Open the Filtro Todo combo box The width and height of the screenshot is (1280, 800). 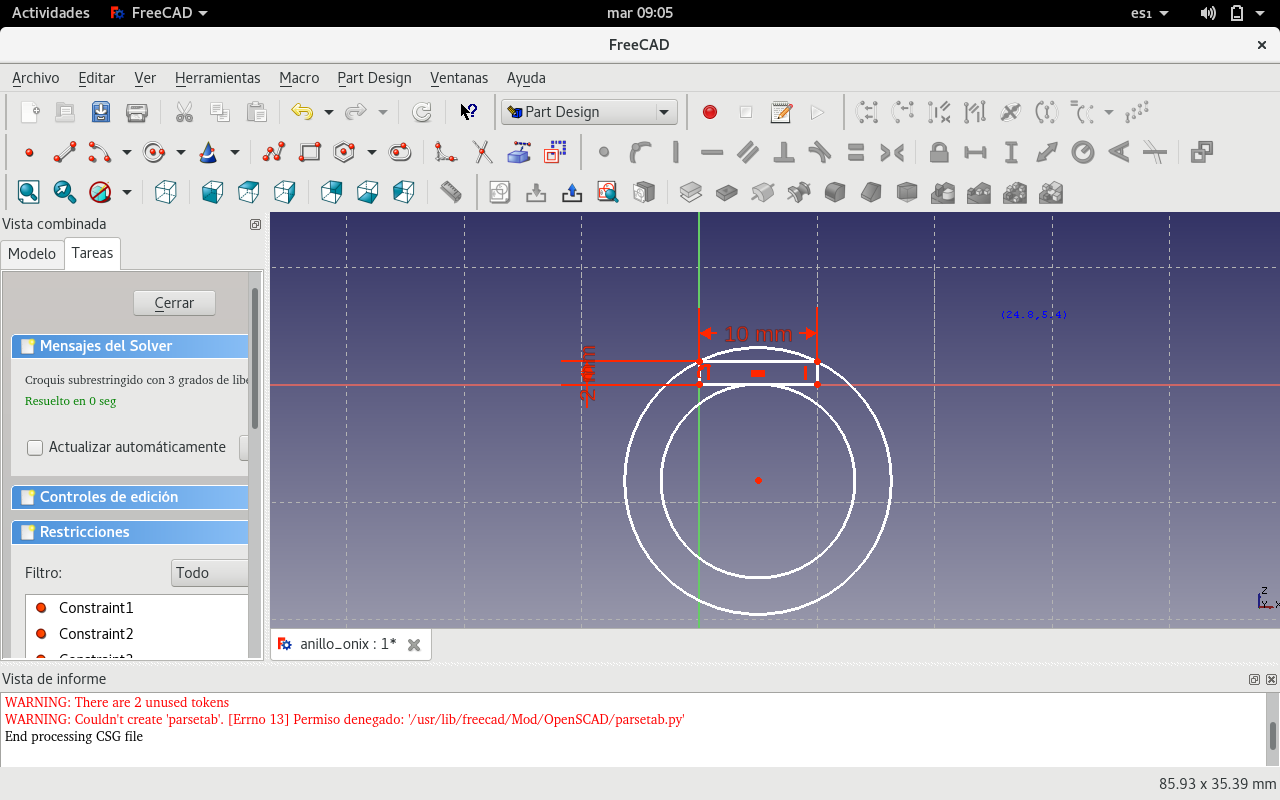[210, 573]
